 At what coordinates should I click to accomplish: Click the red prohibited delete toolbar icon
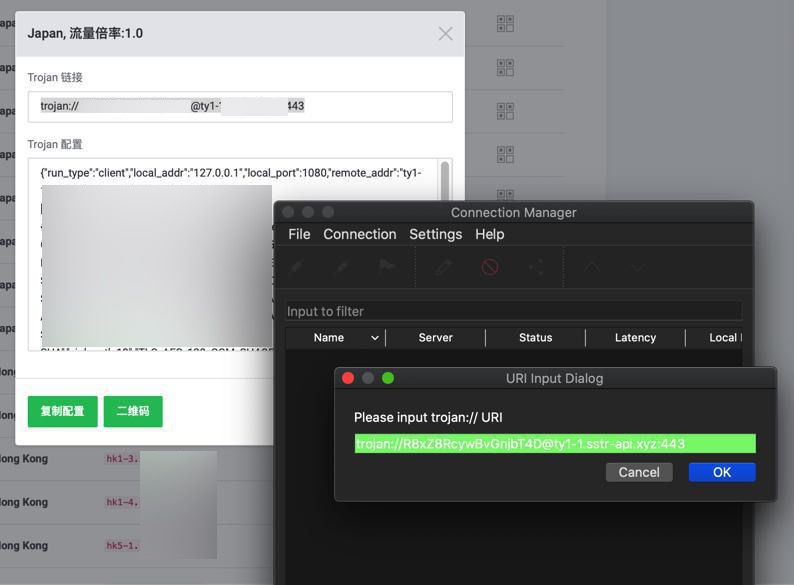coord(490,266)
